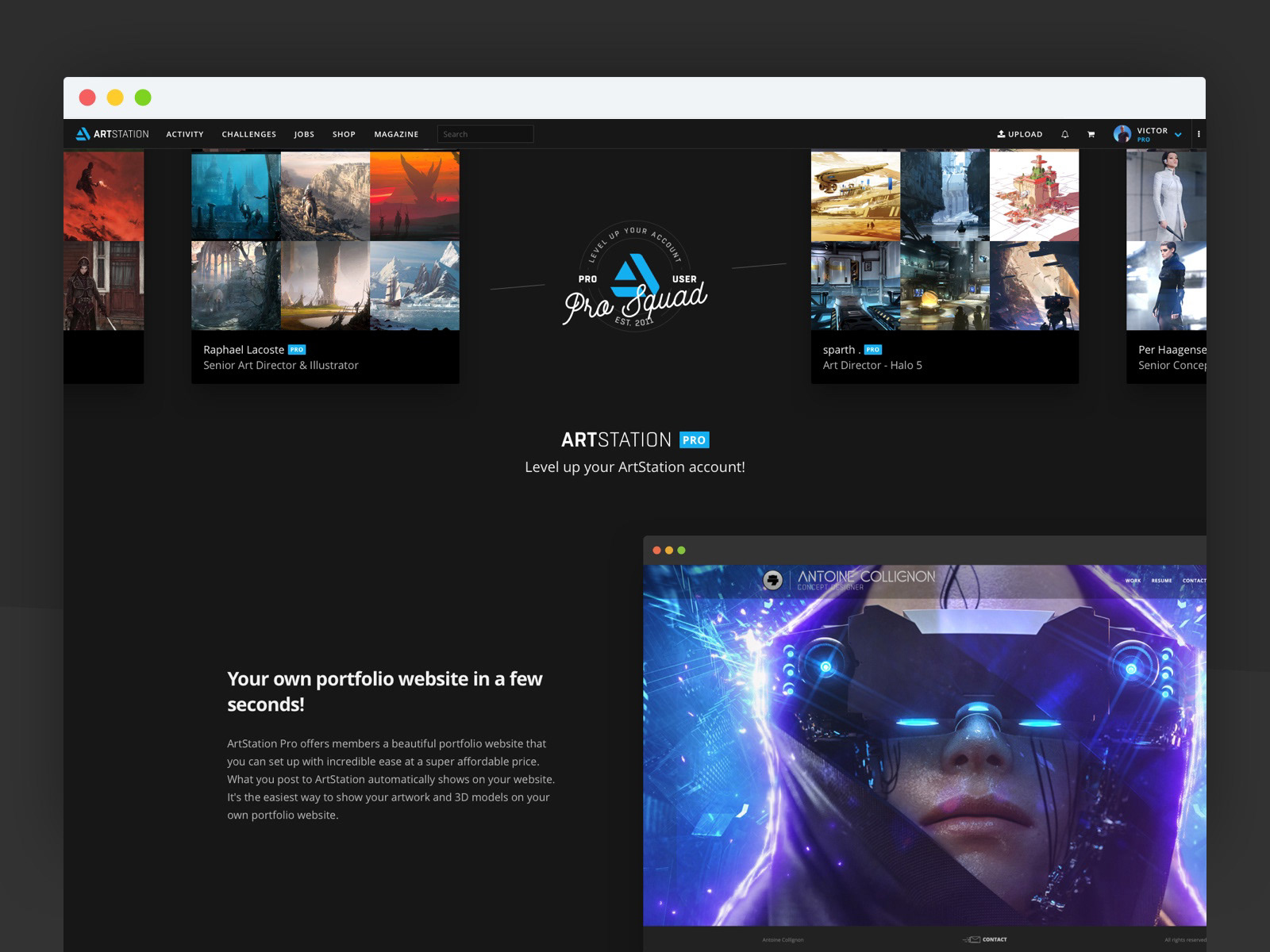Open the Shop menu item

pyautogui.click(x=344, y=134)
